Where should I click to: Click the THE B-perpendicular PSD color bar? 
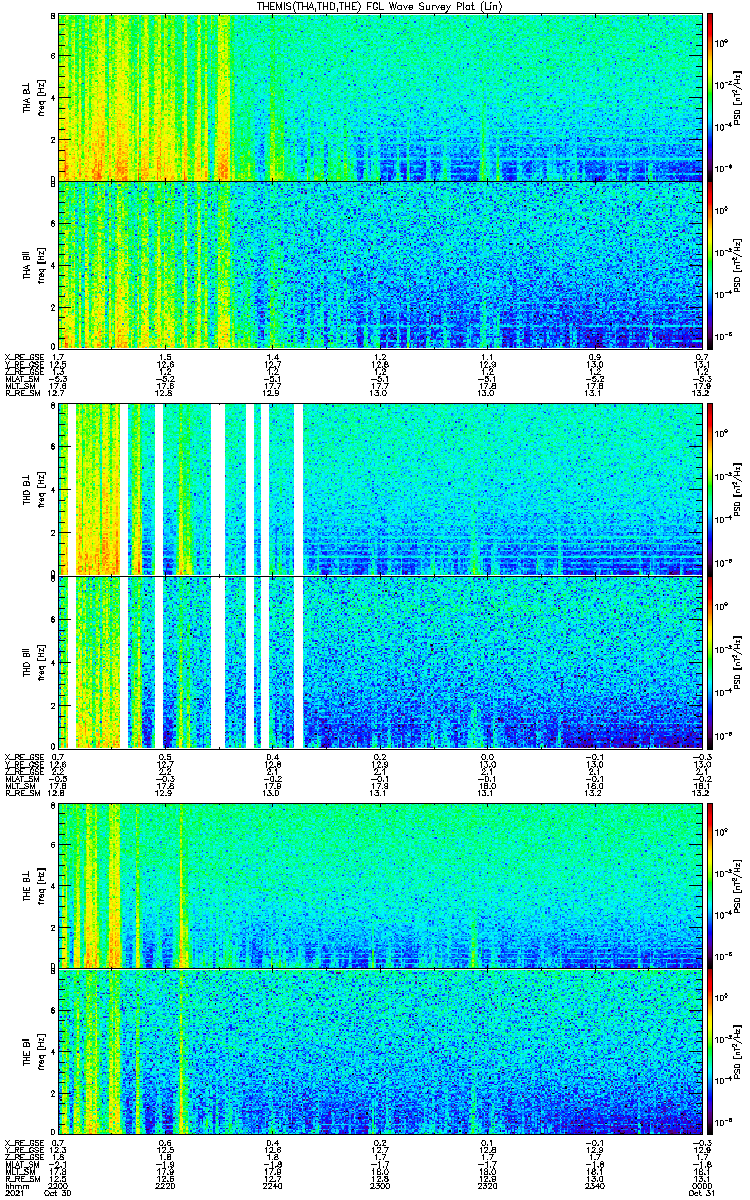pyautogui.click(x=710, y=884)
